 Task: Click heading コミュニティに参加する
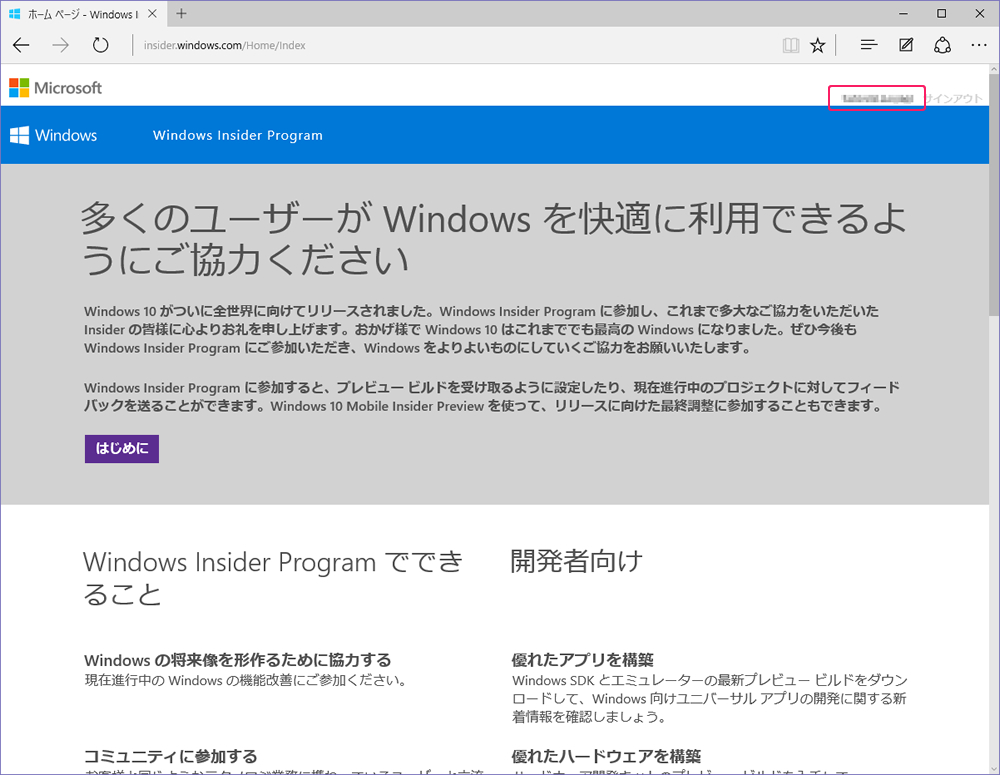[x=171, y=756]
